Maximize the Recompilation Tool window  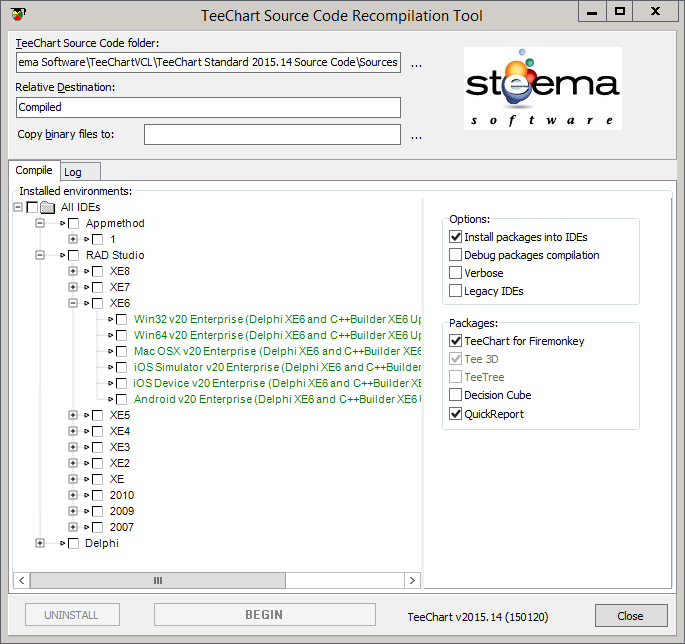coord(619,11)
